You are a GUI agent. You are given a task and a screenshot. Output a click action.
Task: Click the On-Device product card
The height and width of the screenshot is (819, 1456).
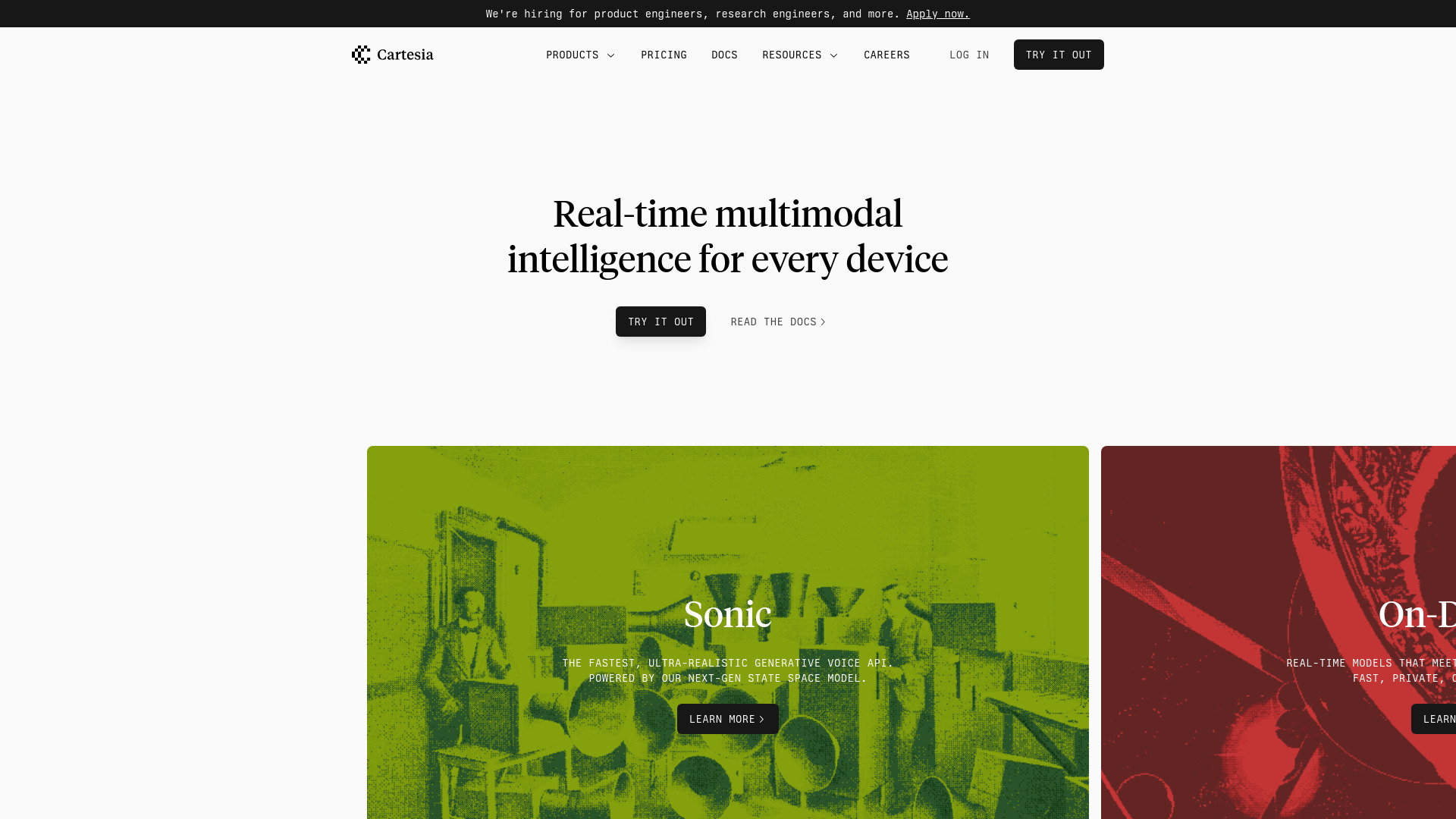tap(1279, 632)
